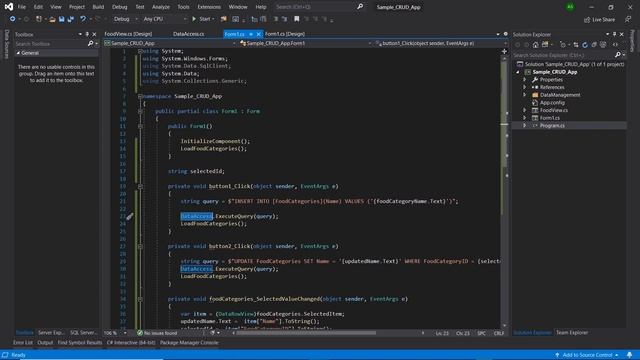Open the Package Manager Console tab

189,343
